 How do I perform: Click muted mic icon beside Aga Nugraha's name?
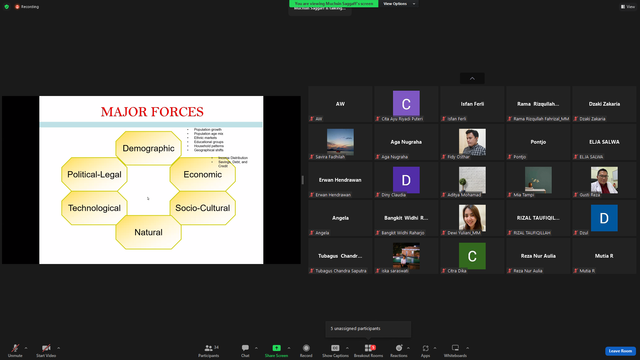(x=378, y=157)
